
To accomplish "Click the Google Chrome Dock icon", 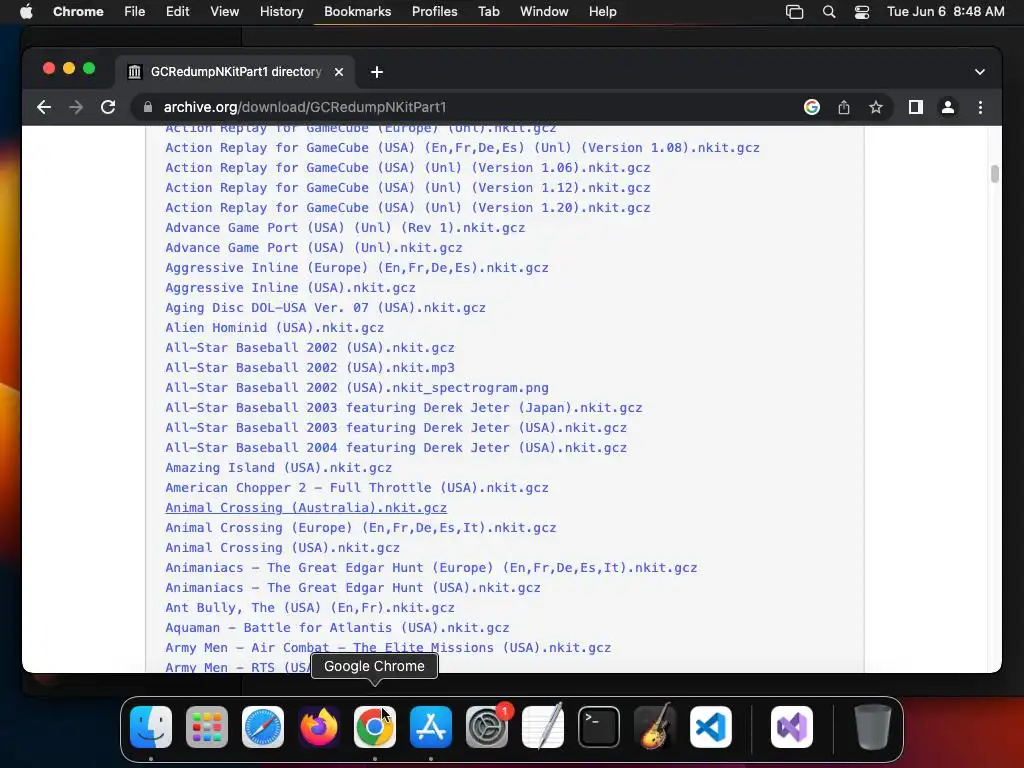I will pos(375,727).
